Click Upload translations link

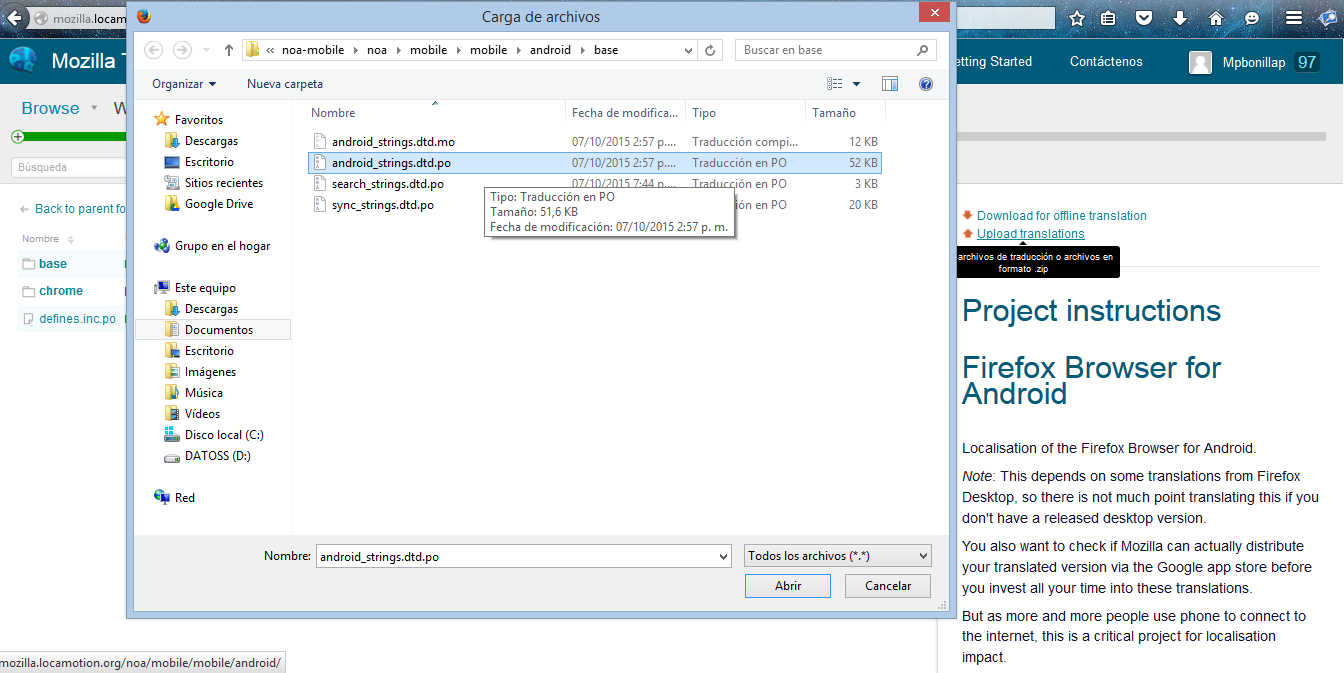pos(1030,234)
